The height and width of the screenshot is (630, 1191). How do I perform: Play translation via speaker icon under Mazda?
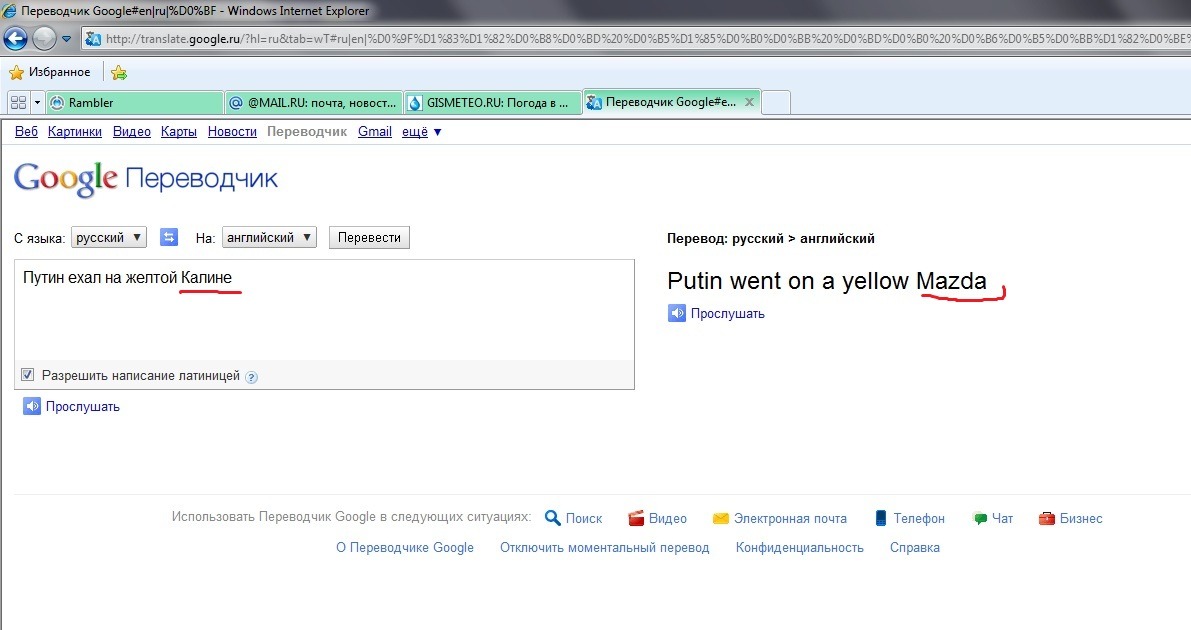tap(677, 313)
